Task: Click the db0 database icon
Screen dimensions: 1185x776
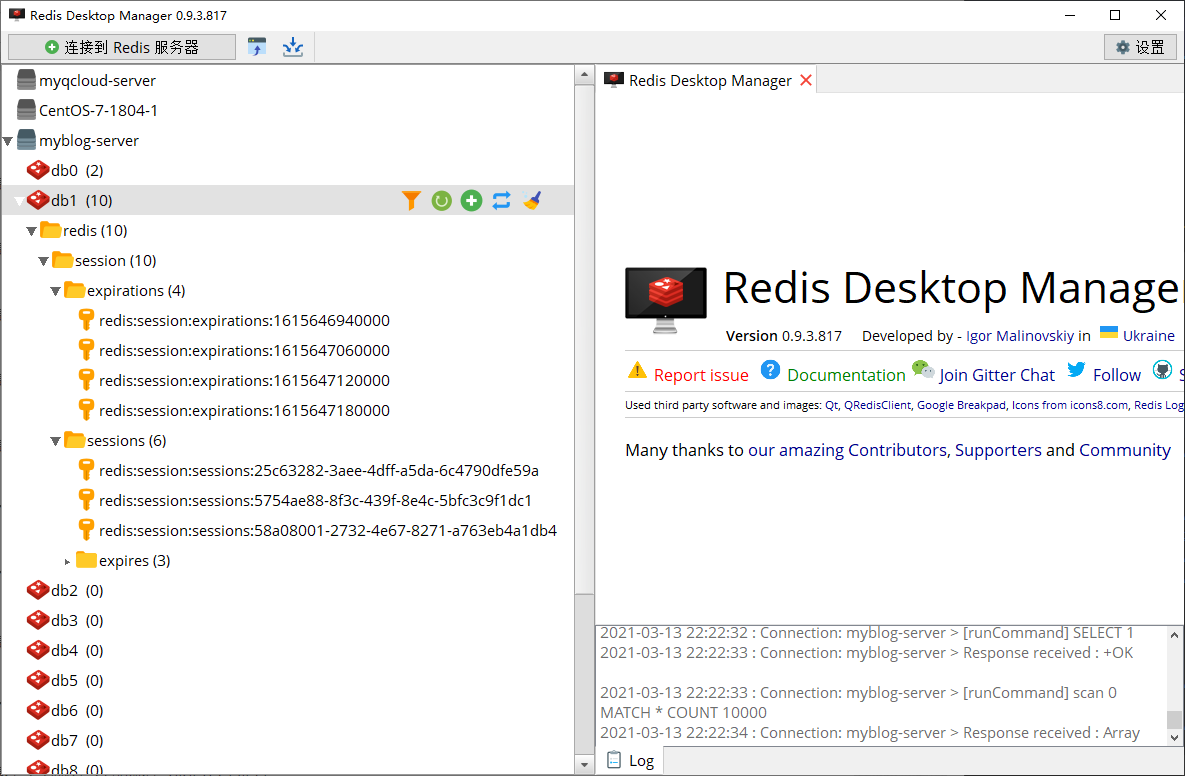Action: point(38,170)
